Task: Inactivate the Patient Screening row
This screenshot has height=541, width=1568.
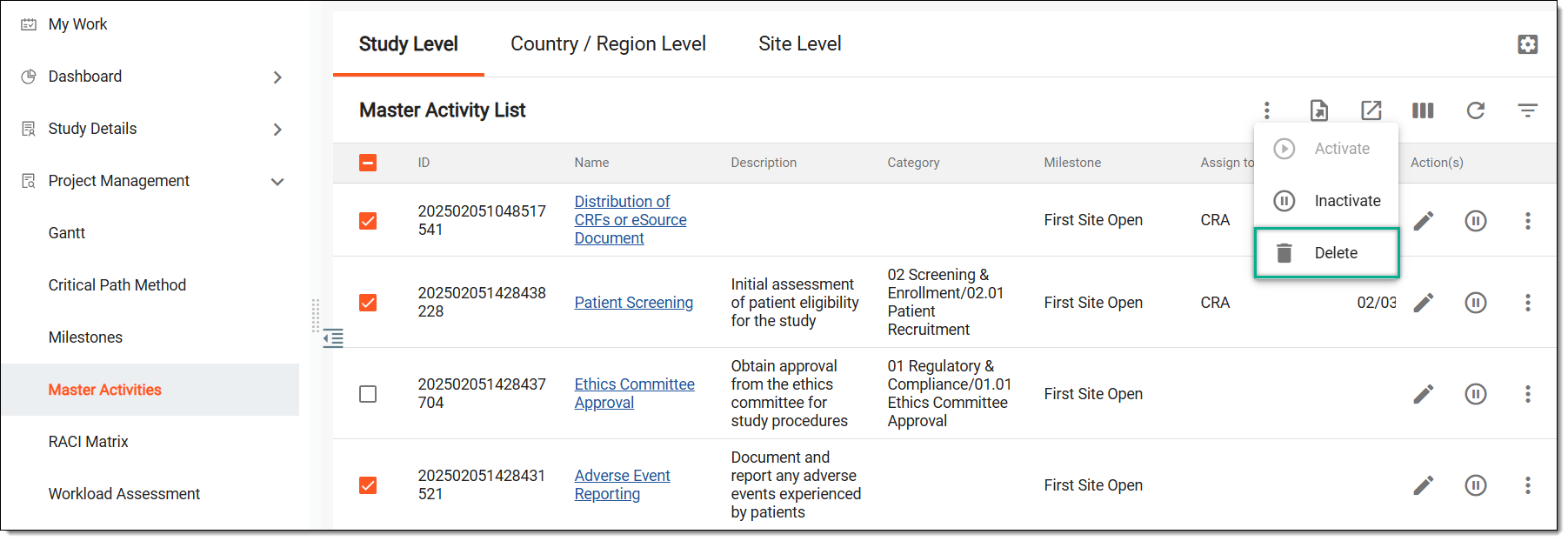Action: (1475, 303)
